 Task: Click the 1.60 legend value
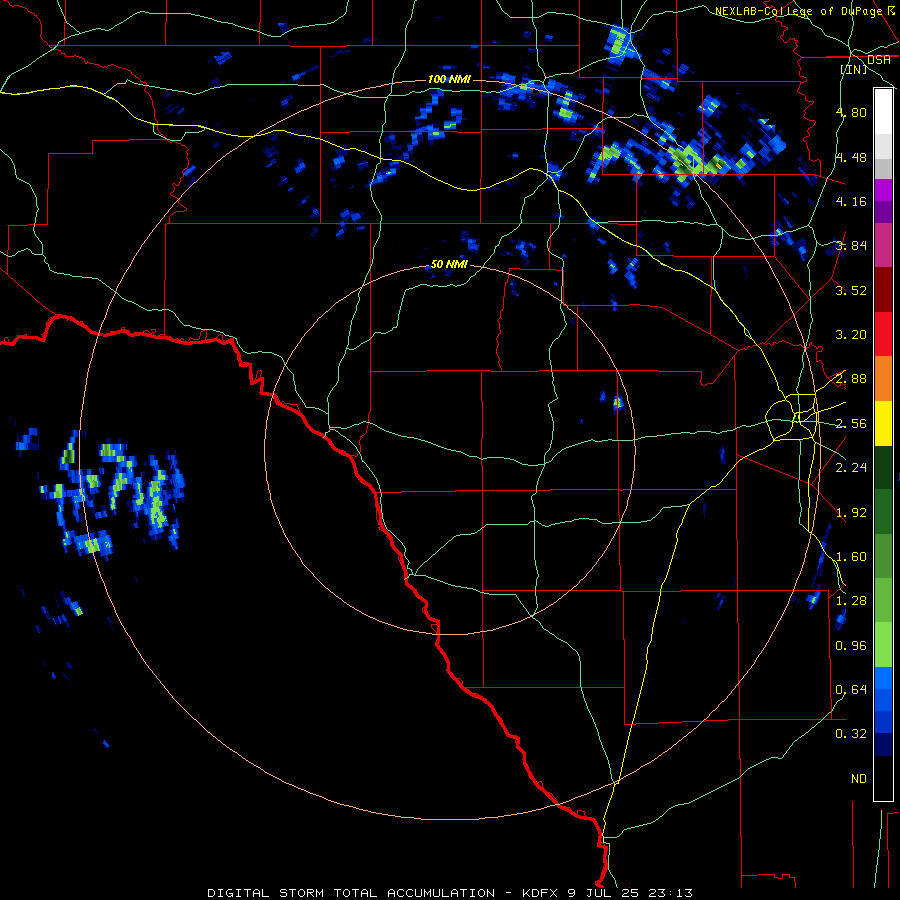tap(851, 557)
